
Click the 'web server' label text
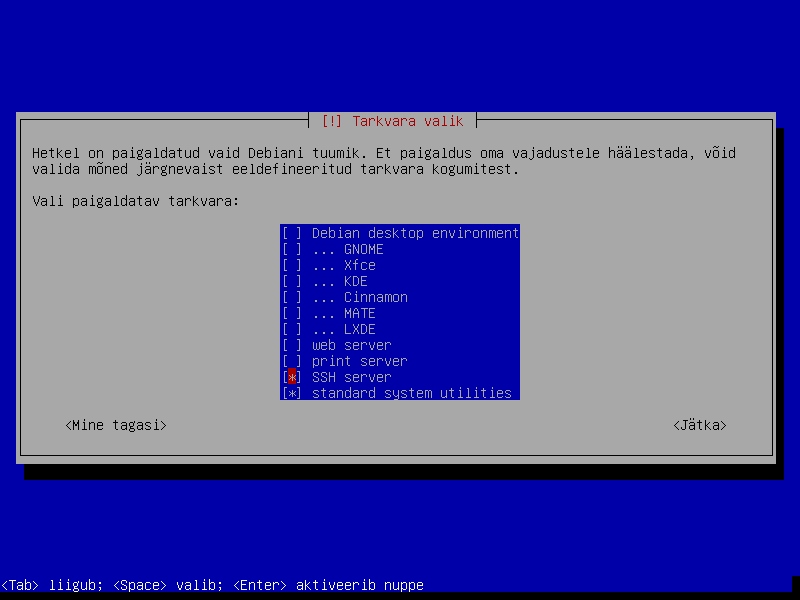tap(352, 345)
